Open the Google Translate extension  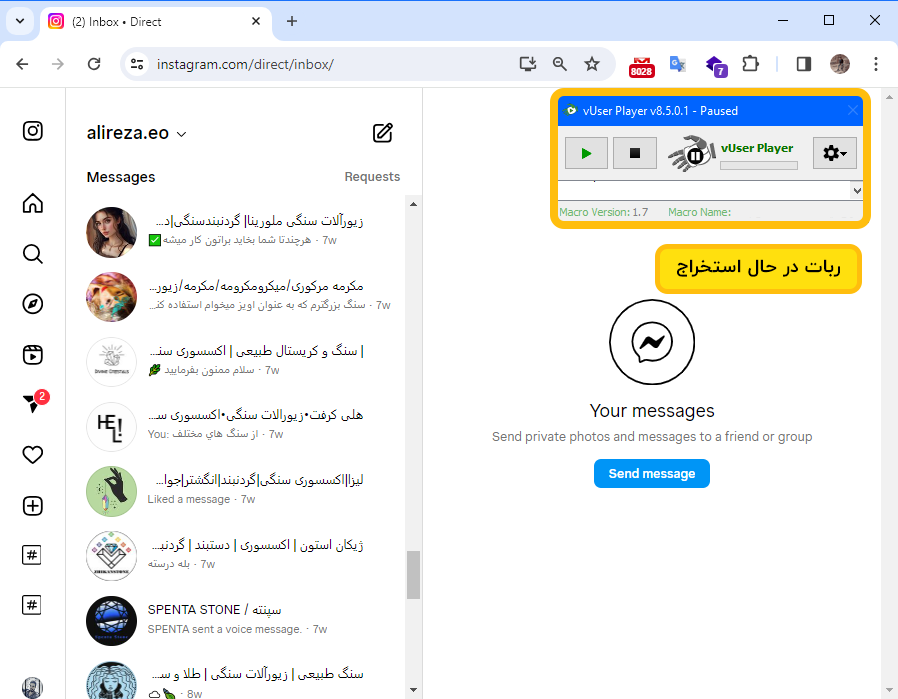pyautogui.click(x=678, y=64)
